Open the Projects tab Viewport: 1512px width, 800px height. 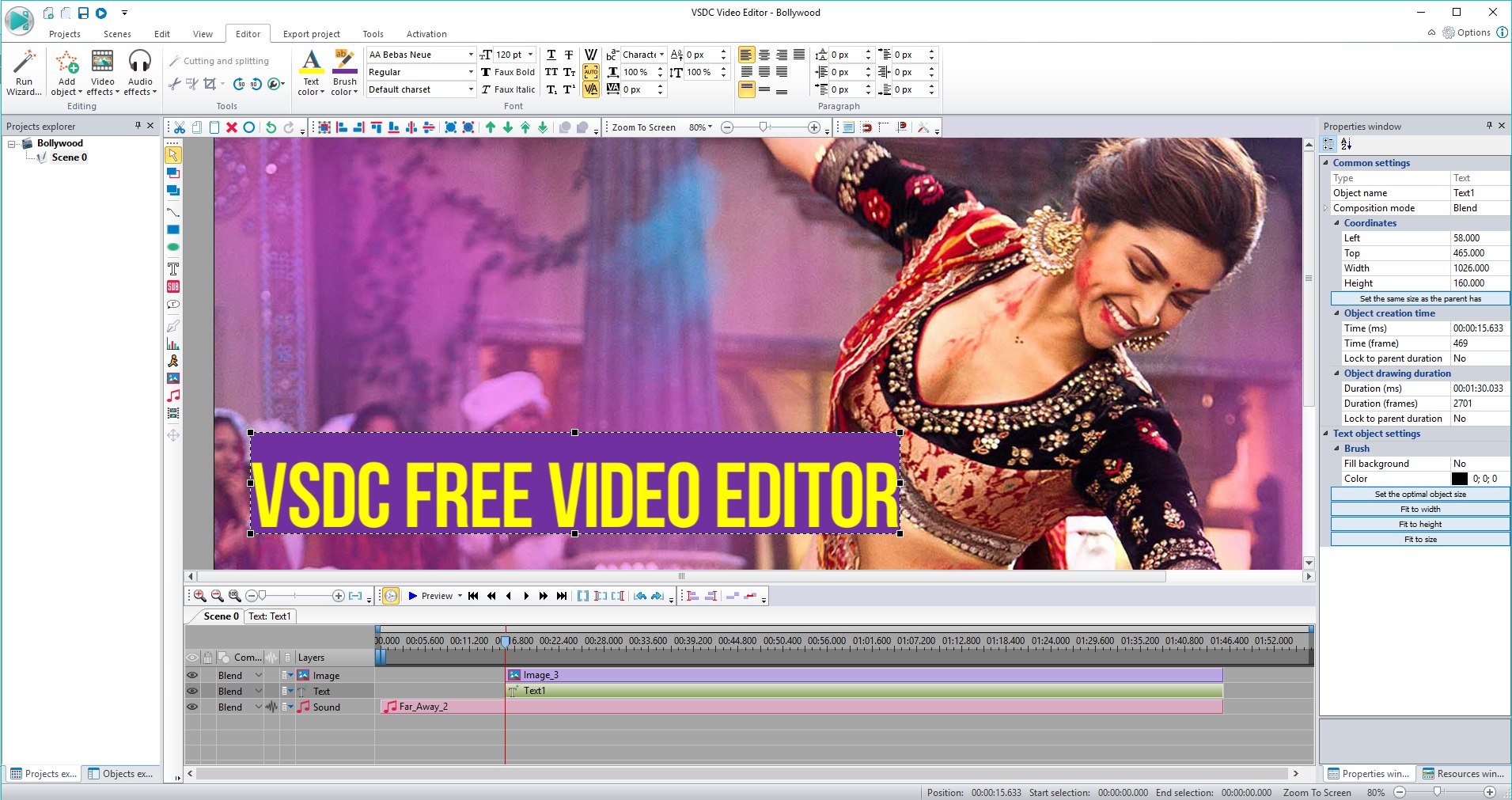click(x=65, y=34)
